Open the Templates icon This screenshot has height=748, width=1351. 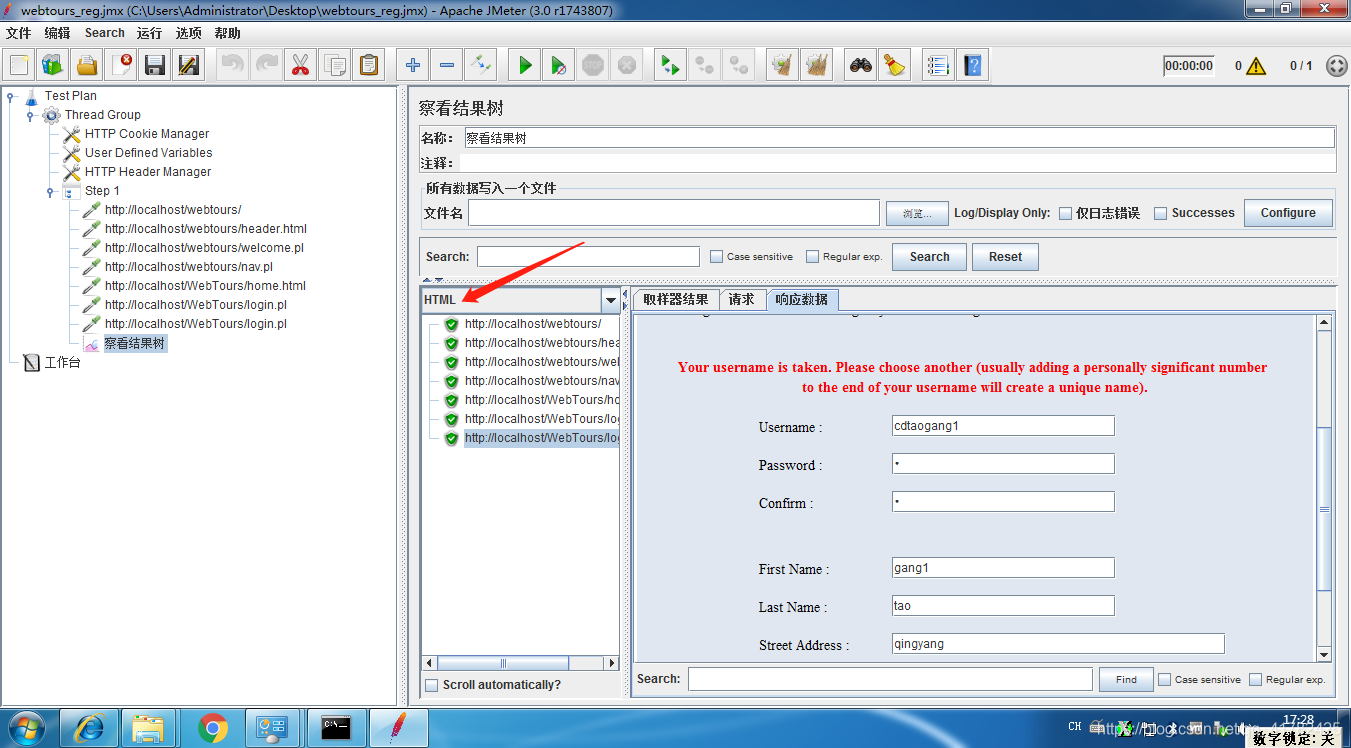(53, 66)
